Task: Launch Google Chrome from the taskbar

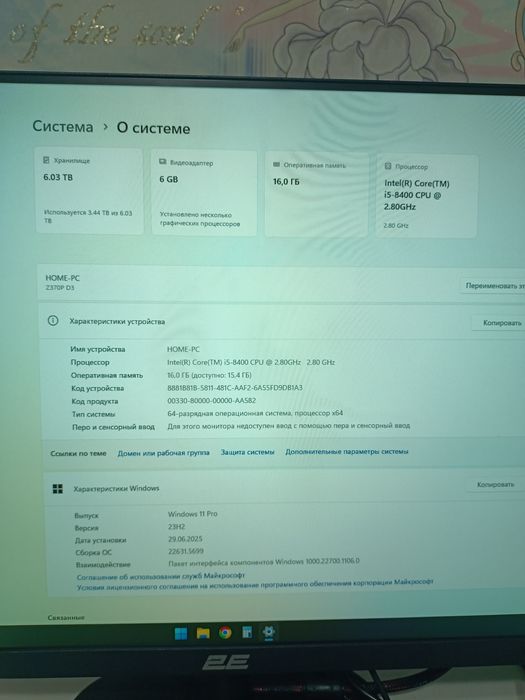Action: tap(225, 633)
